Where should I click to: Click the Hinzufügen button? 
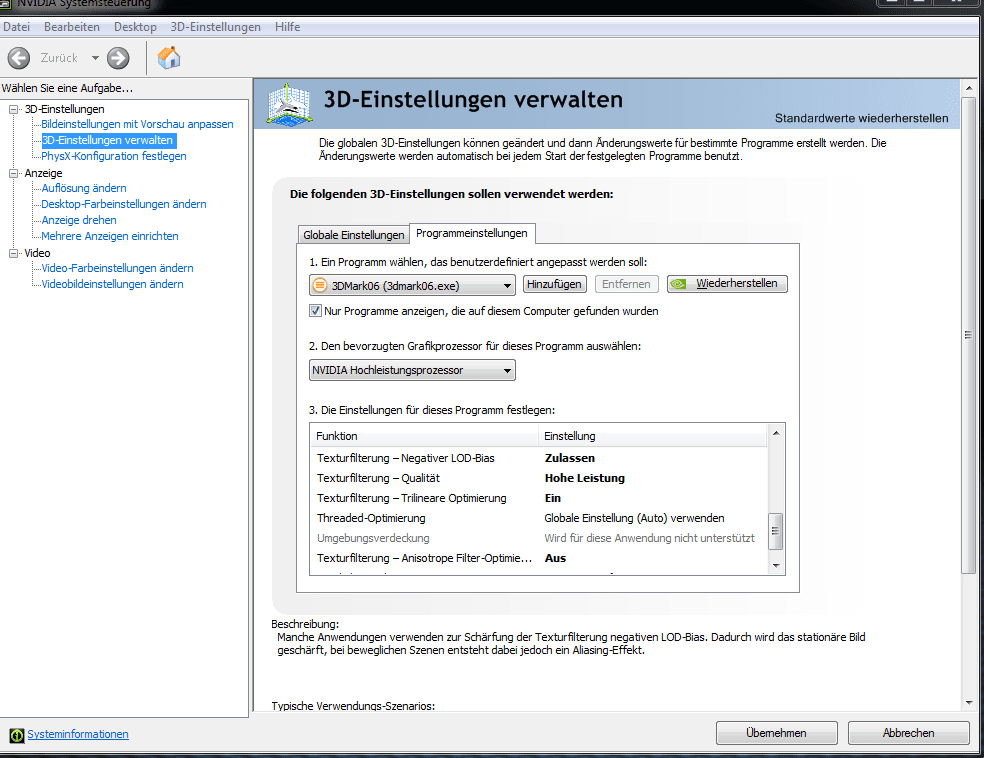point(555,284)
